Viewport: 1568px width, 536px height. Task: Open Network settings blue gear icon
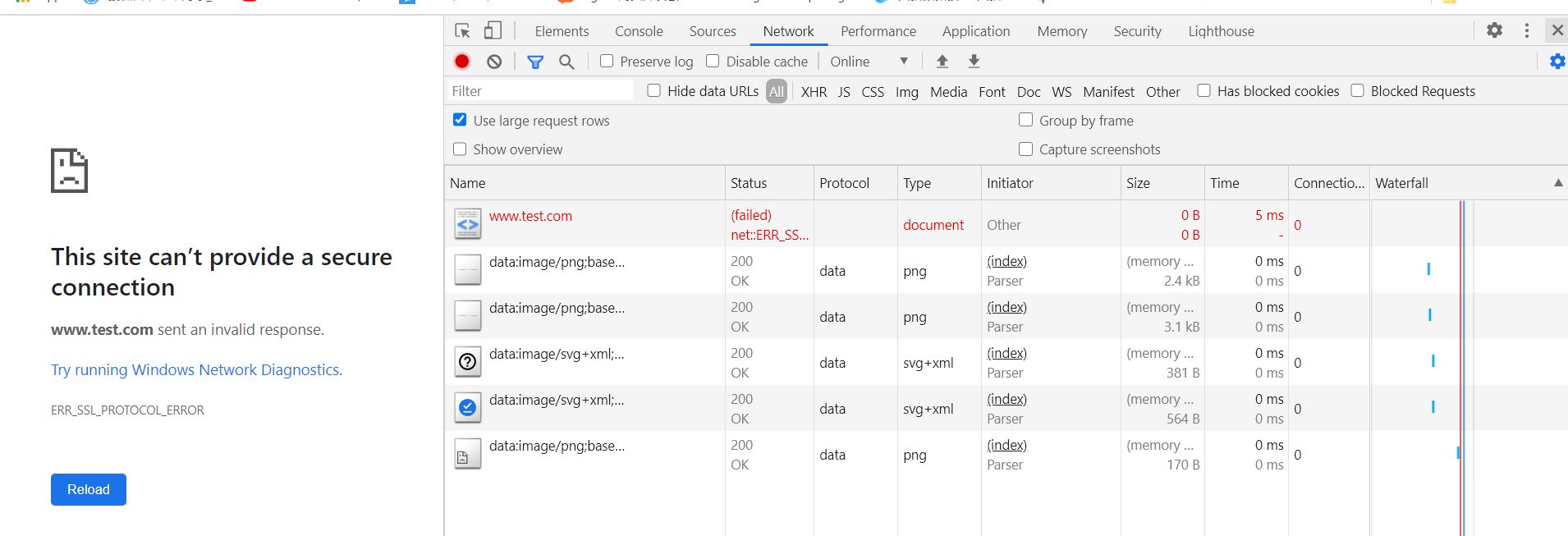pyautogui.click(x=1557, y=62)
